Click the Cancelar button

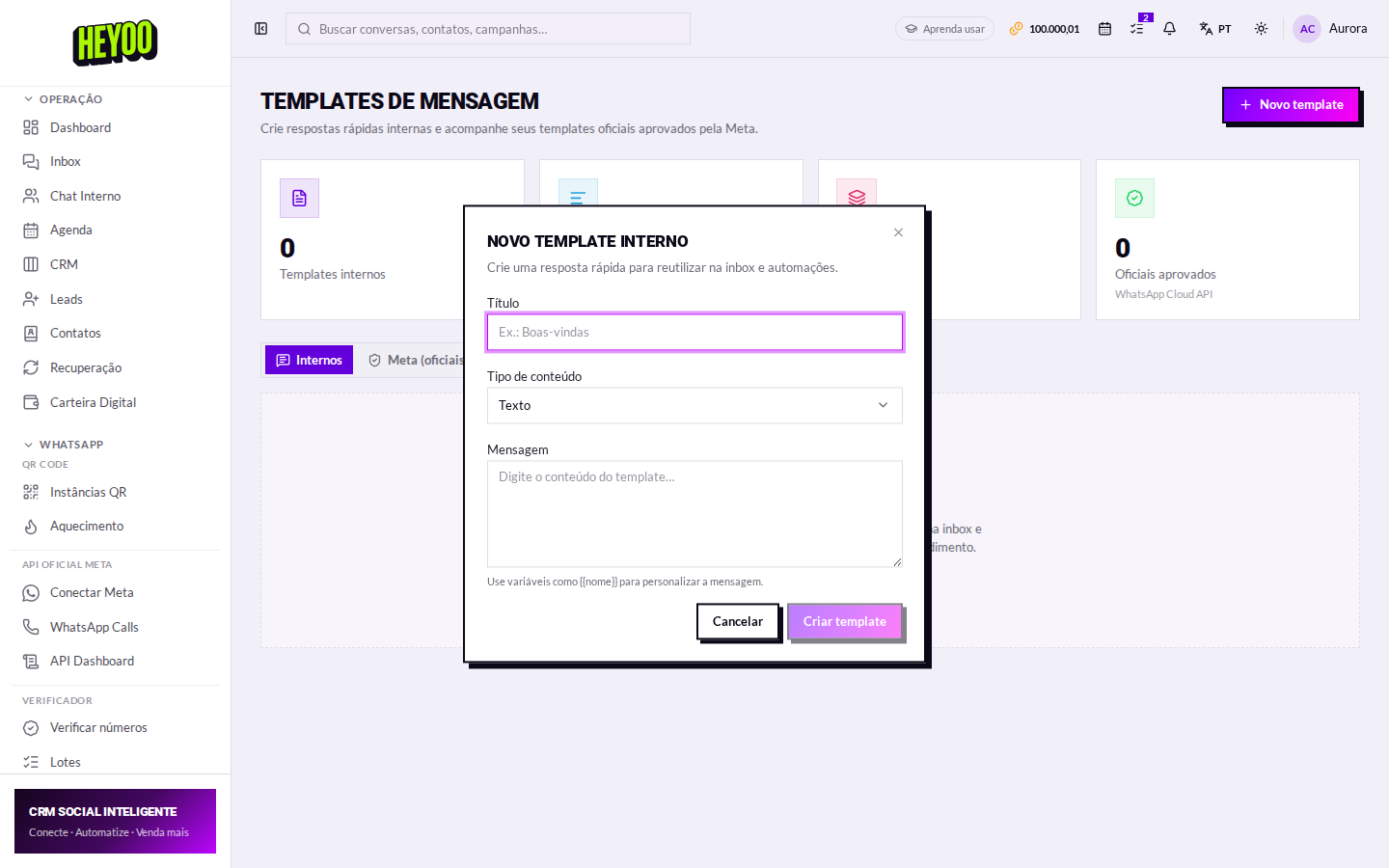pyautogui.click(x=738, y=621)
